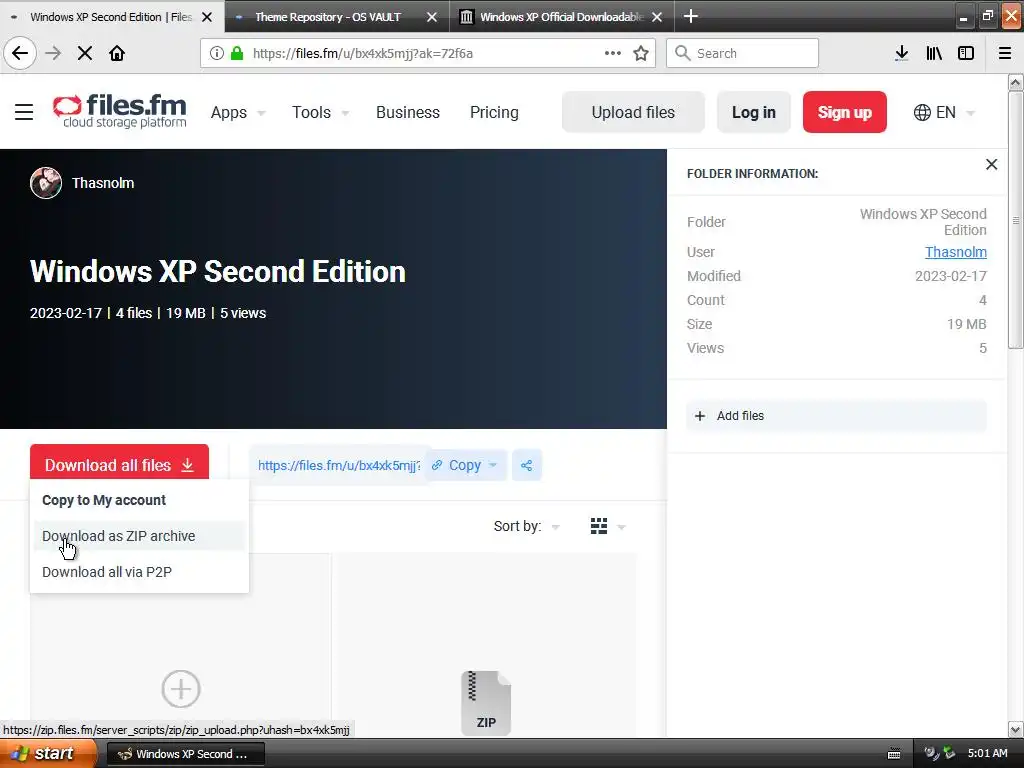Open the Business page
This screenshot has height=768, width=1024.
click(408, 112)
